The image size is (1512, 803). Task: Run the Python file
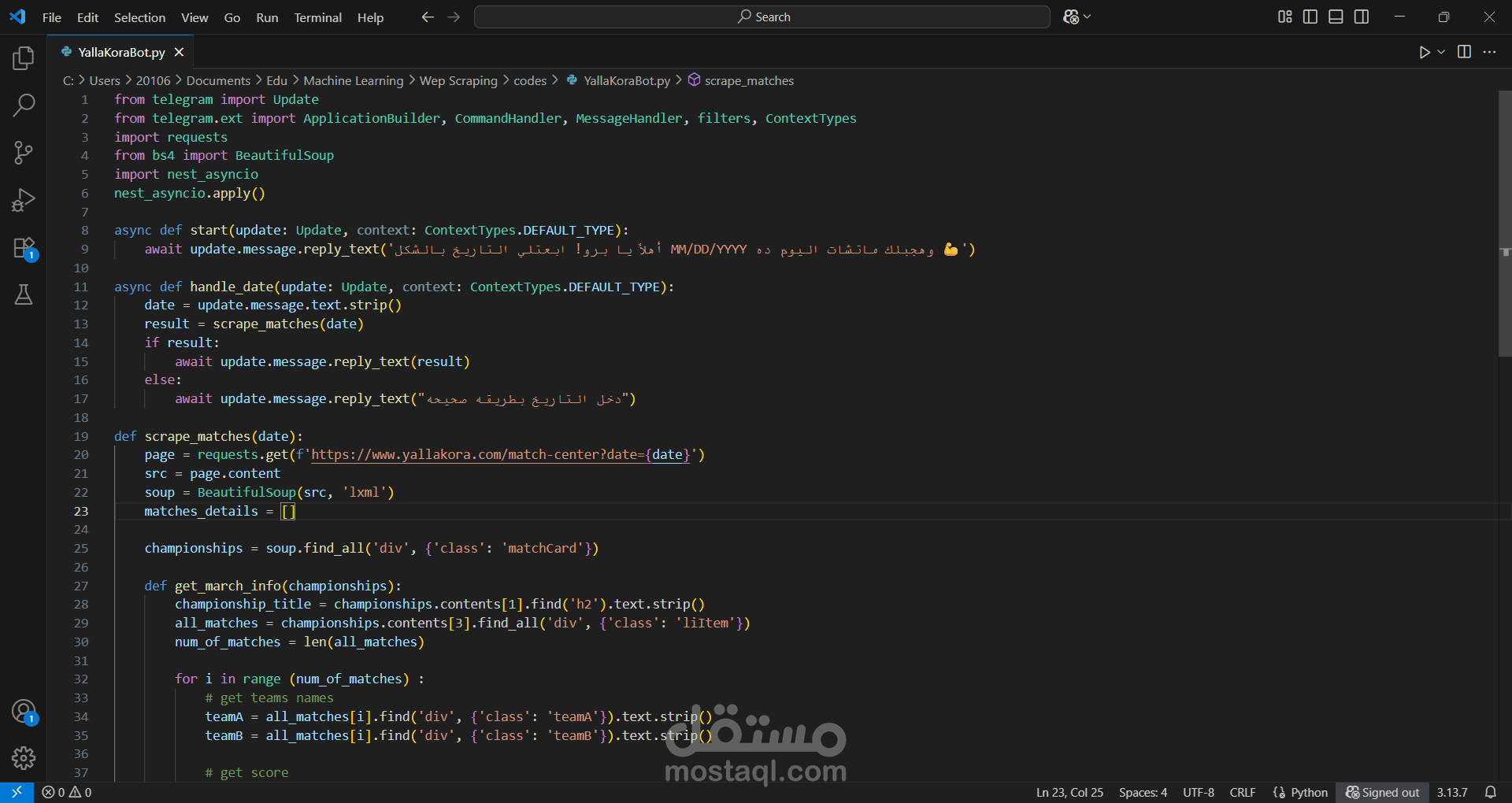(x=1425, y=52)
